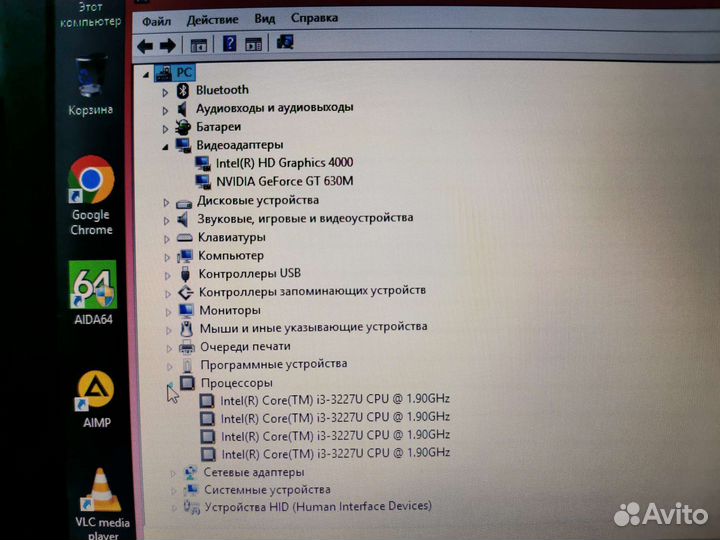Click the chip icon beside Процессоры
This screenshot has width=720, height=540.
point(188,383)
